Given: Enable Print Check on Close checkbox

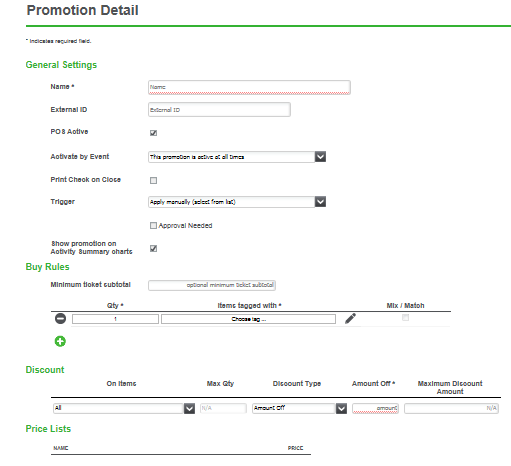Looking at the screenshot, I should [153, 180].
